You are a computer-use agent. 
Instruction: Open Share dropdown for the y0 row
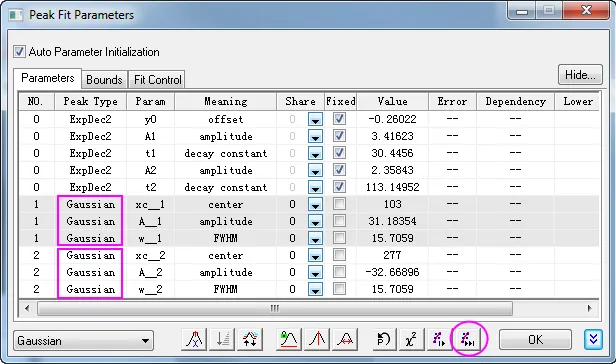tap(315, 119)
